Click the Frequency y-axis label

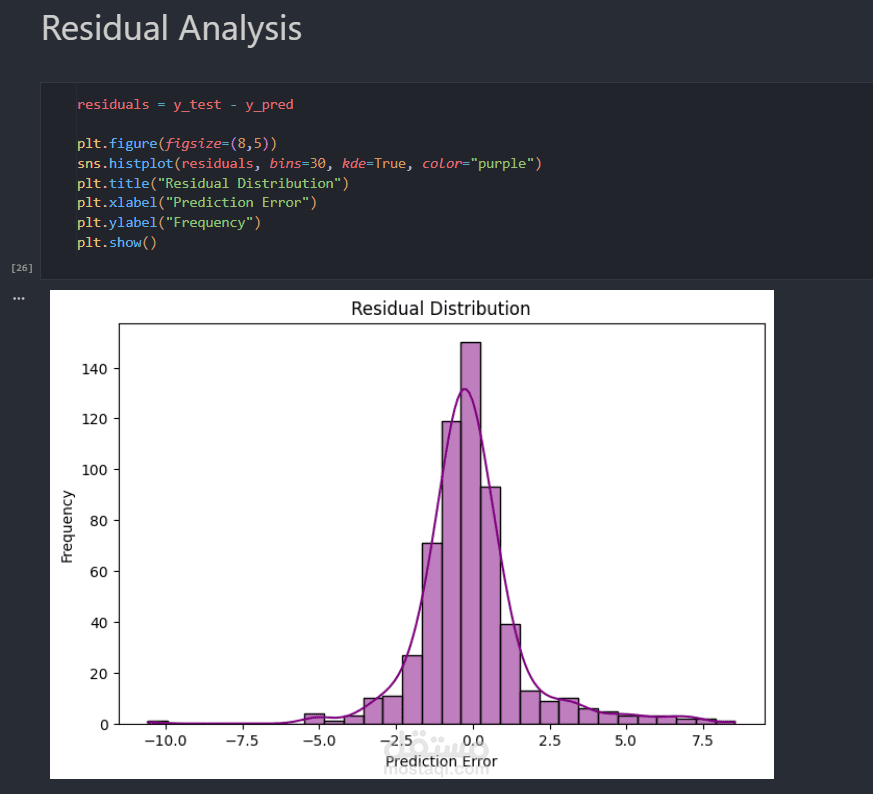pos(67,526)
